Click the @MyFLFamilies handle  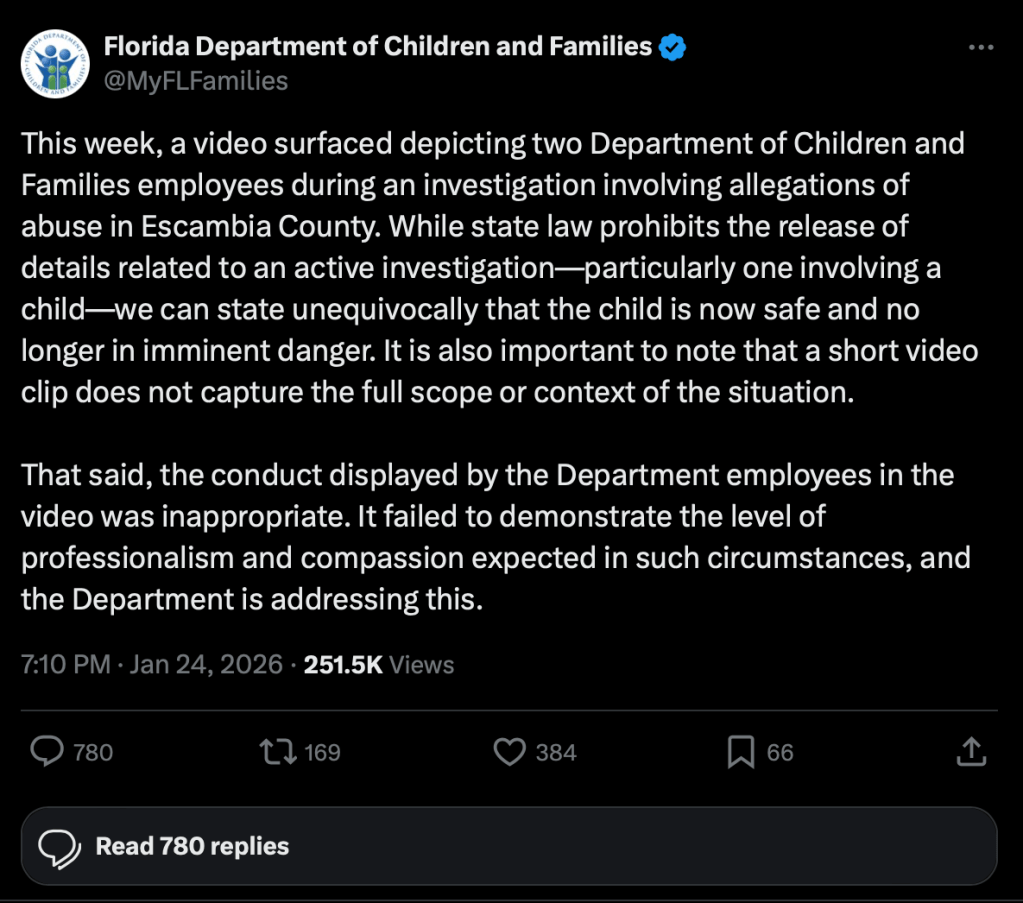click(x=196, y=81)
